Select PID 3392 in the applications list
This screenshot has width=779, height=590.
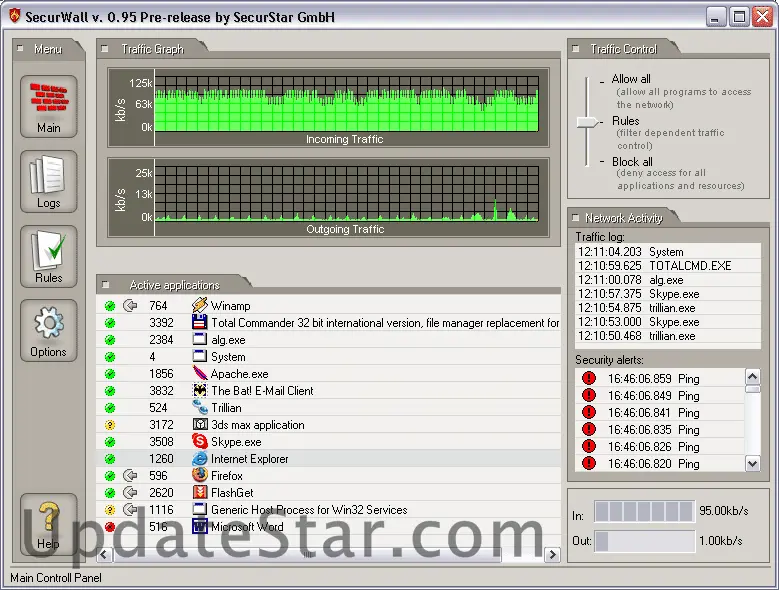click(x=161, y=323)
